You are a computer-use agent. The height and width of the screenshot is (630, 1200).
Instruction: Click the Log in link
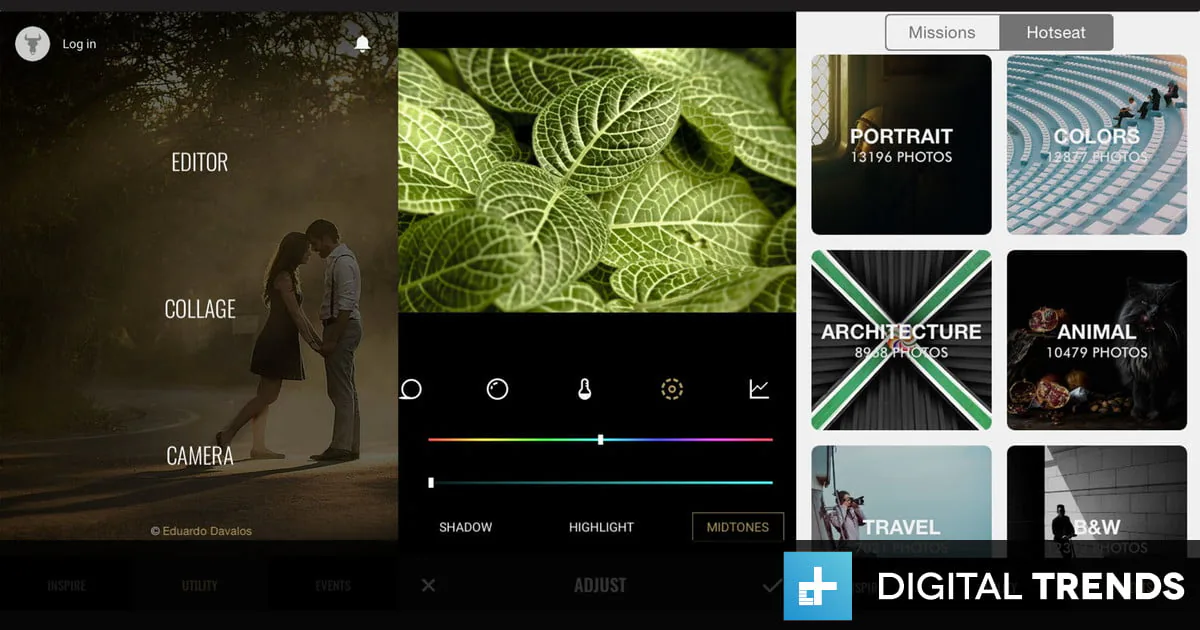79,44
